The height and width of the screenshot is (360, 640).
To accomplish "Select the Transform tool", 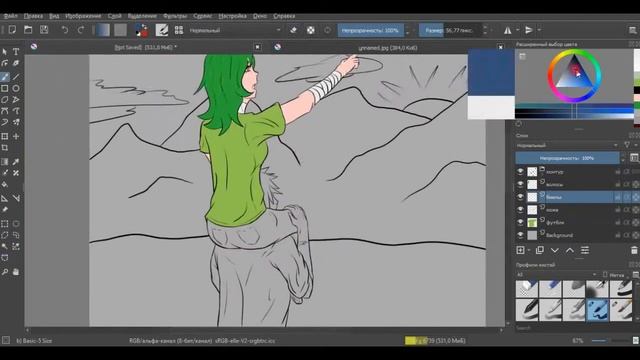I will pyautogui.click(x=4, y=136).
